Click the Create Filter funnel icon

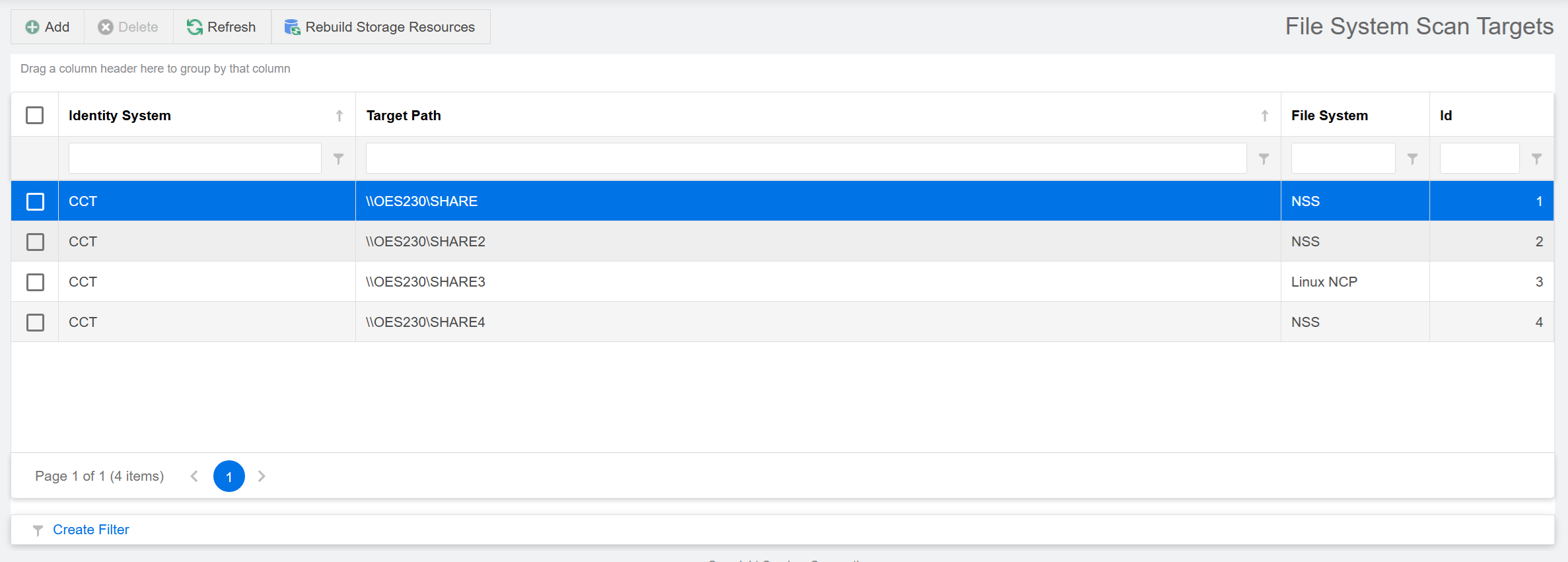click(x=38, y=530)
